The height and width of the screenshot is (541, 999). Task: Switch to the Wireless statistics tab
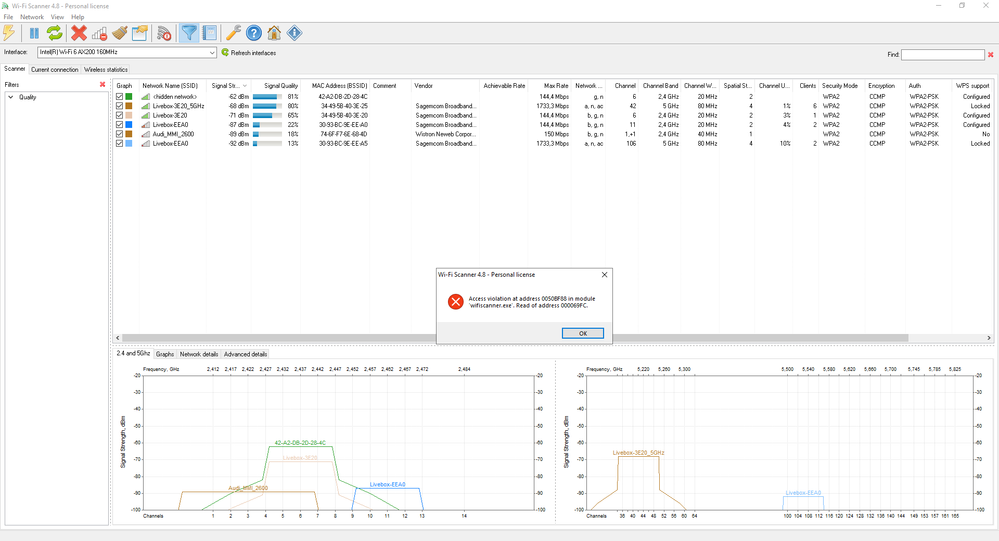tap(106, 70)
